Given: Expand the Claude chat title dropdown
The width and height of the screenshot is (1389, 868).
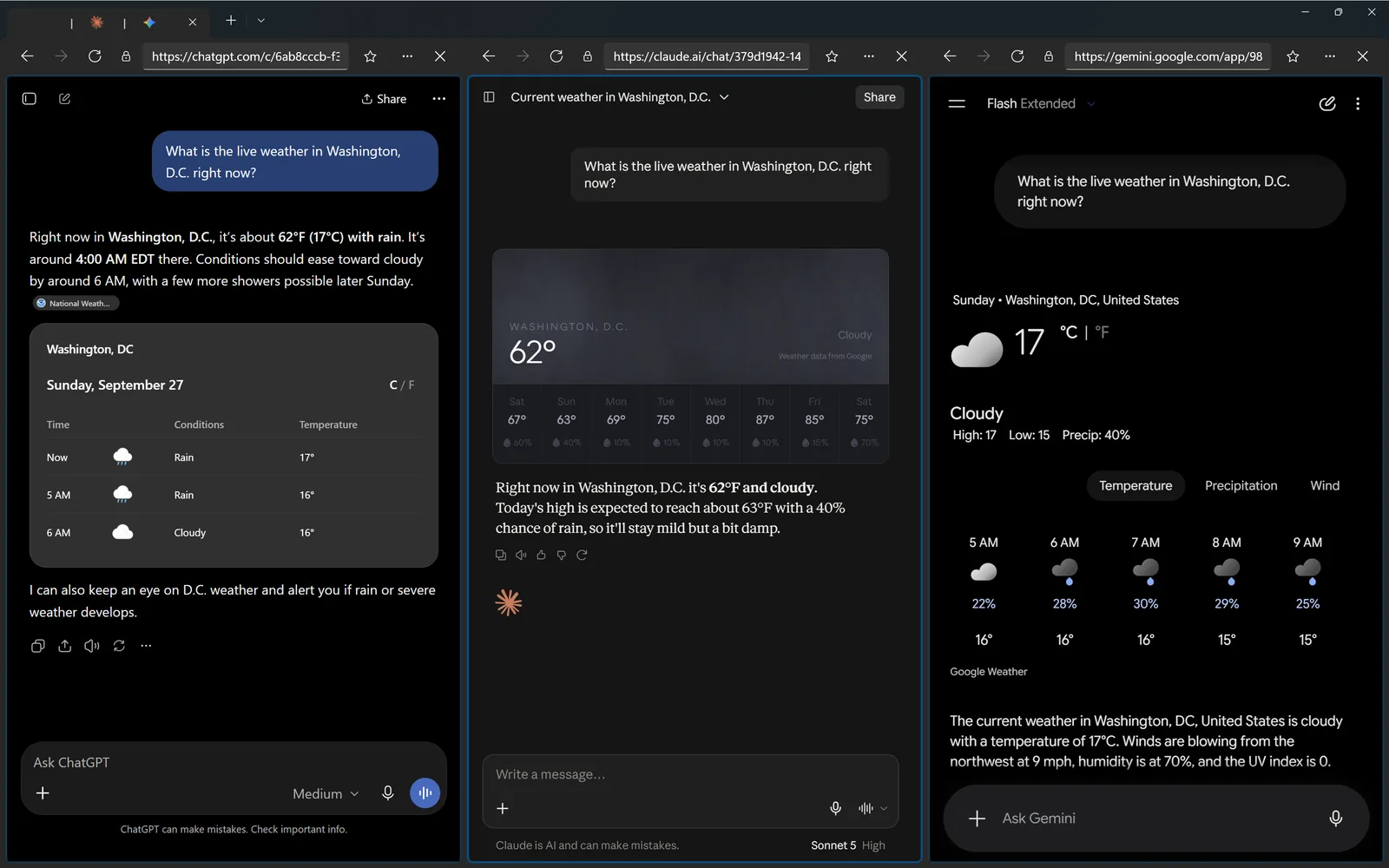Looking at the screenshot, I should (x=724, y=97).
